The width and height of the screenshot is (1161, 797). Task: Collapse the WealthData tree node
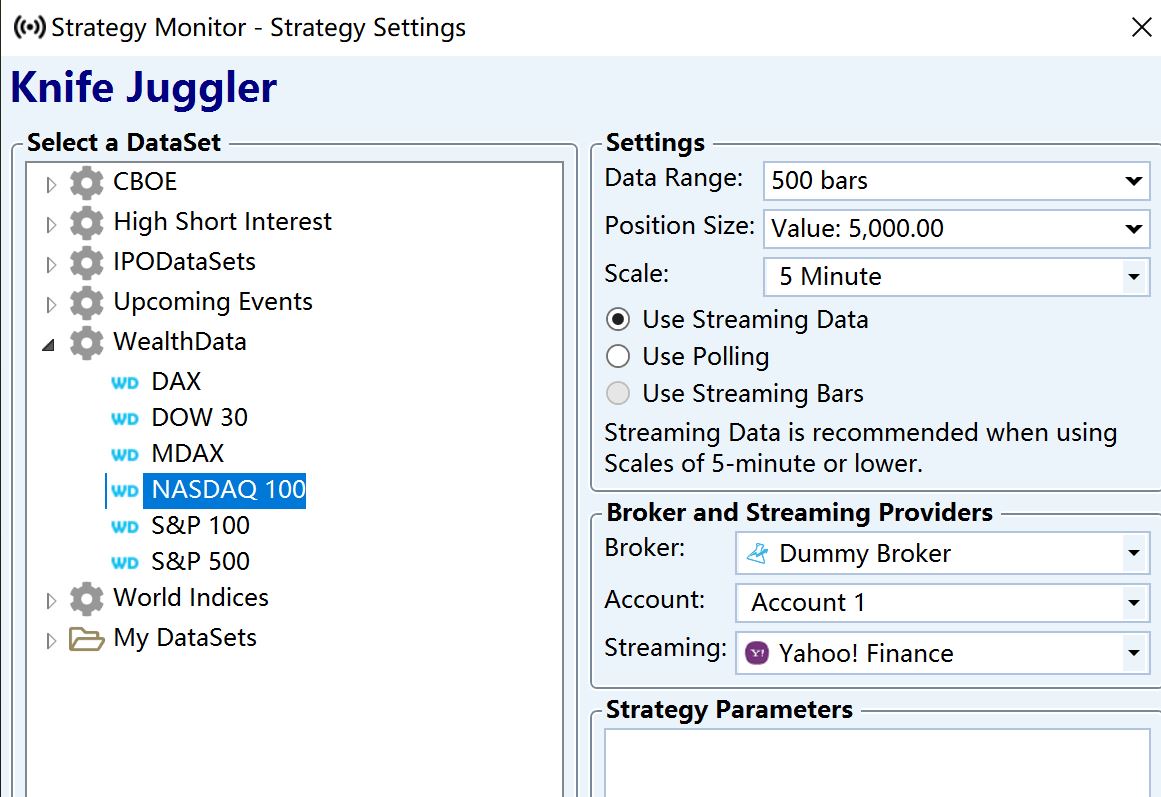click(49, 344)
